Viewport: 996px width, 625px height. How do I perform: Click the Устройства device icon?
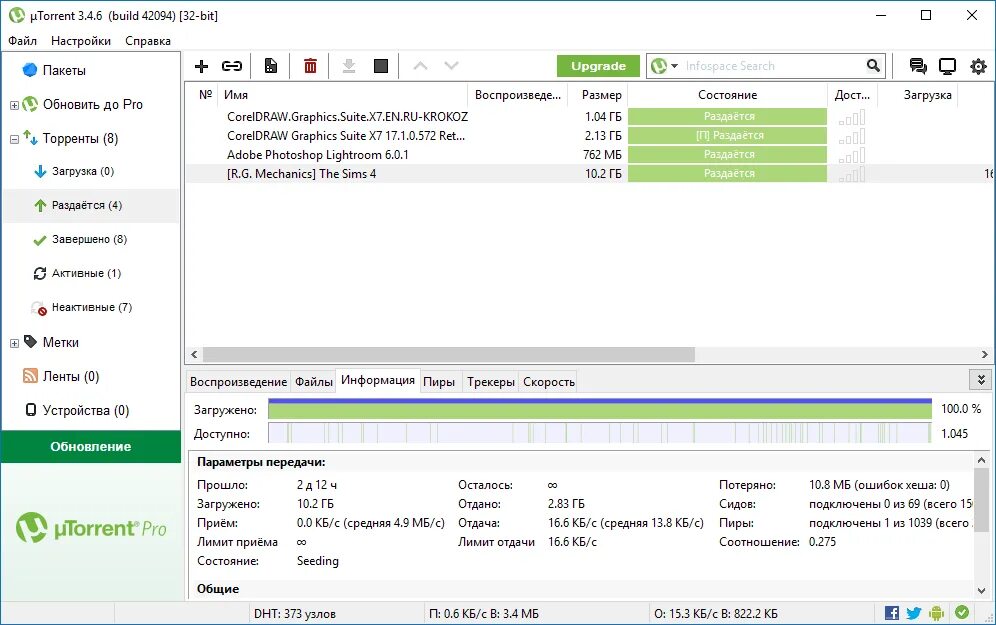pos(30,410)
